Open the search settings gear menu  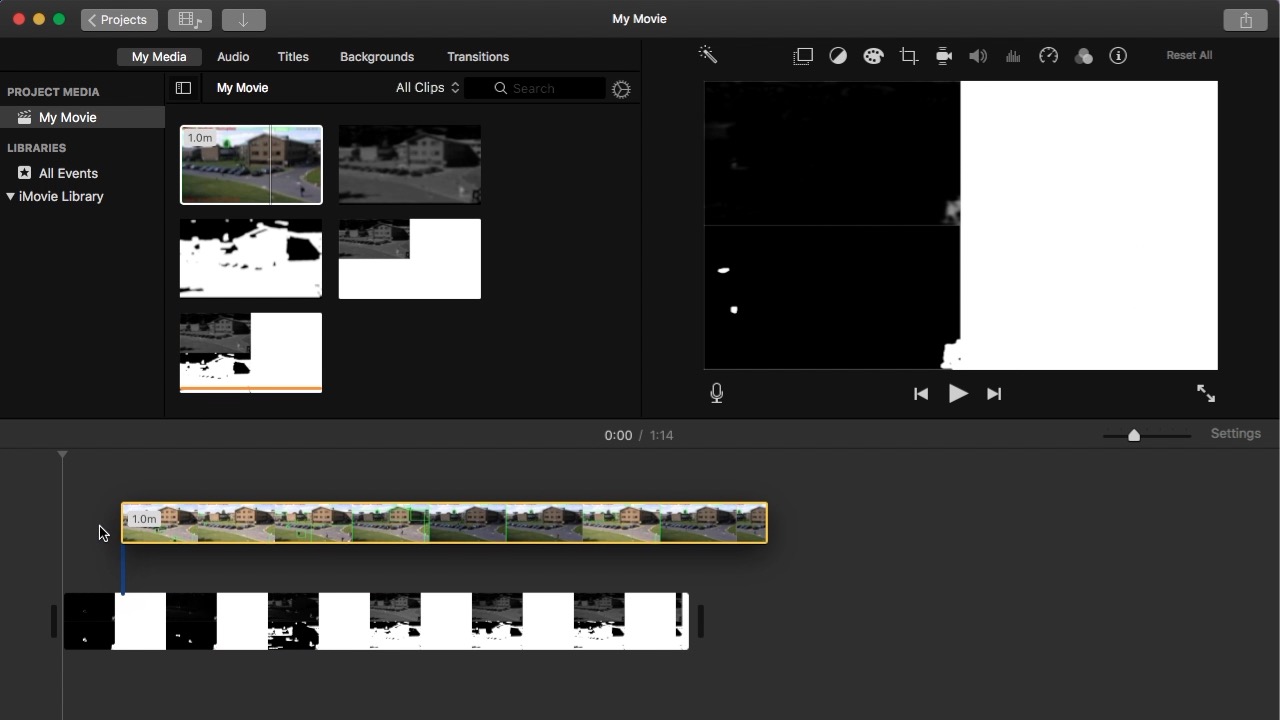[x=621, y=89]
